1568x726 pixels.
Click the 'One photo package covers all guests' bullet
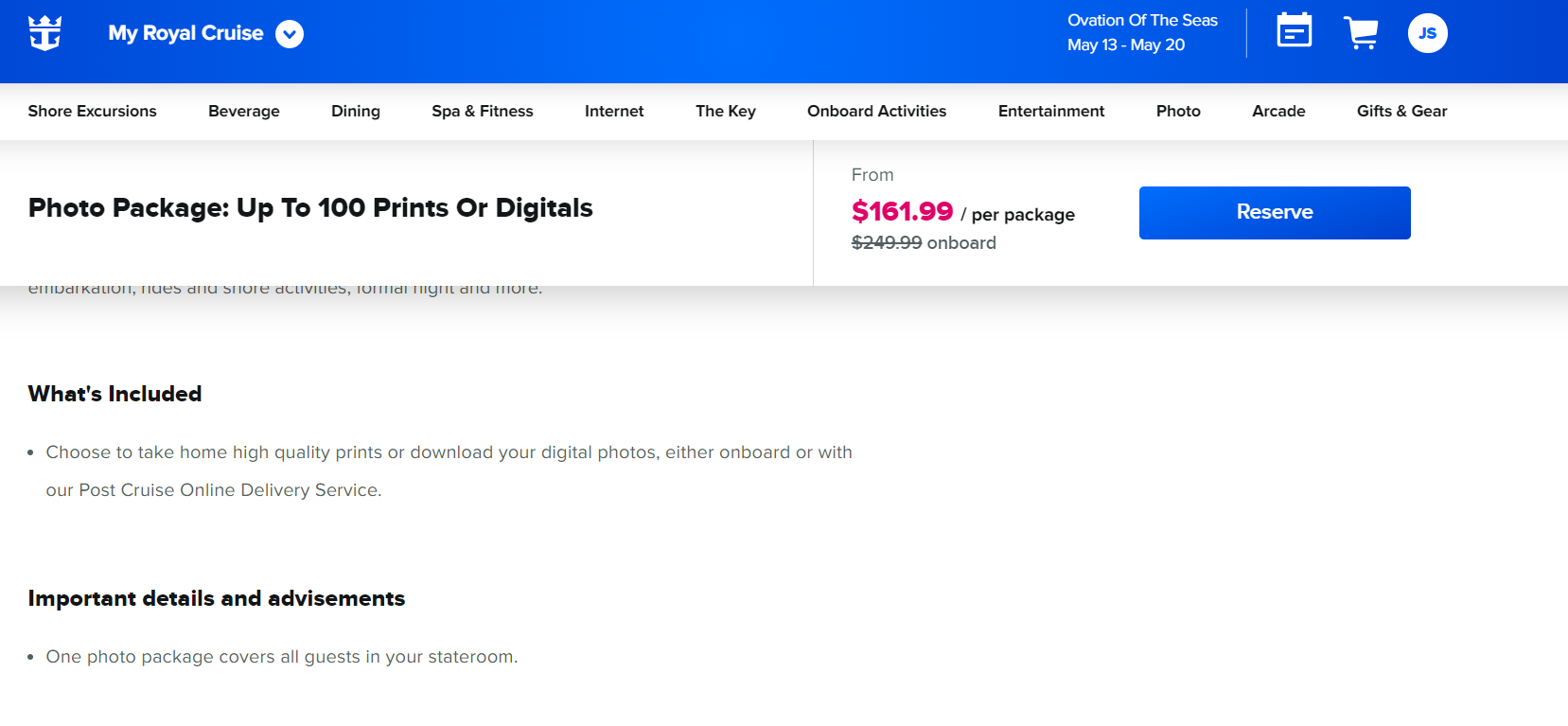[x=282, y=657]
